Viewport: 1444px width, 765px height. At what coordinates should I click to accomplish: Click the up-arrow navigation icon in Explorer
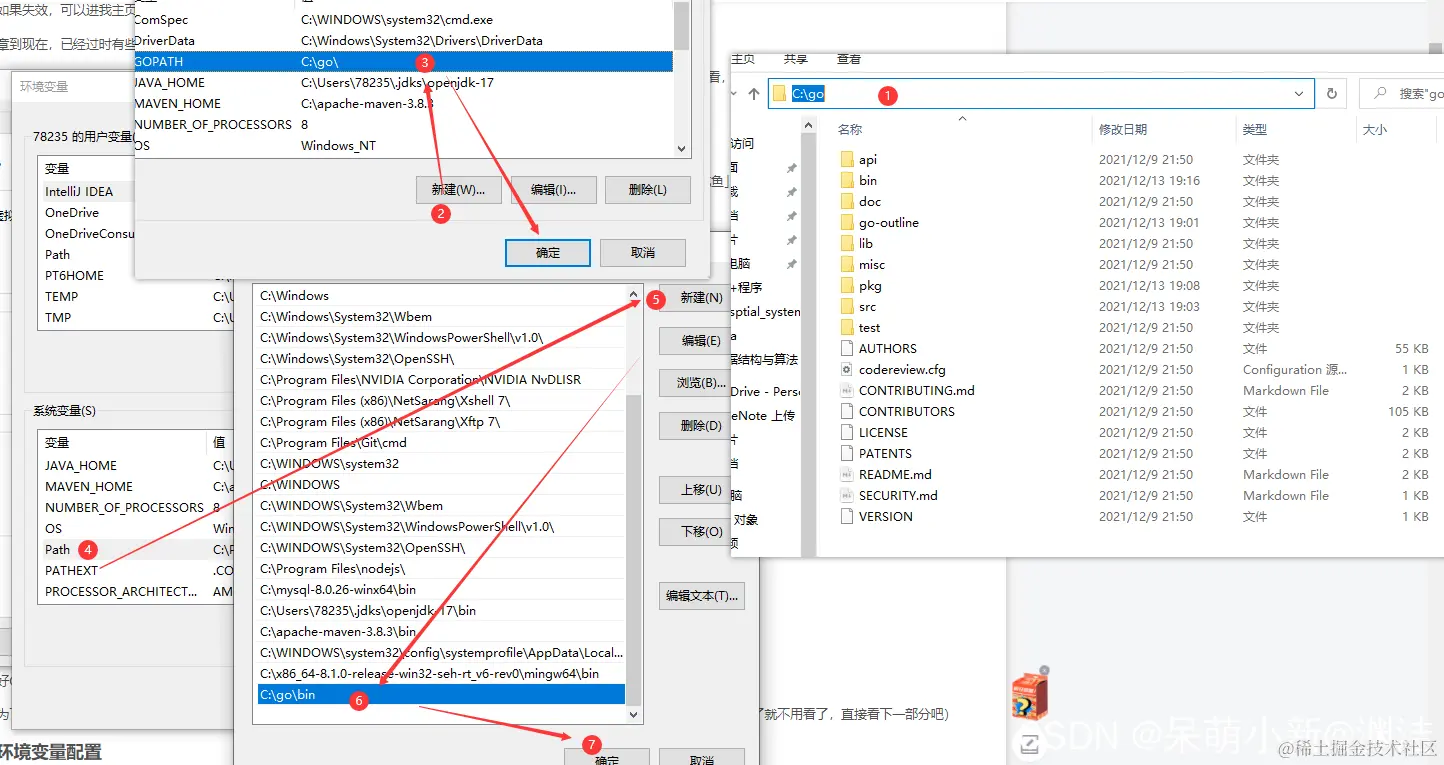click(754, 94)
